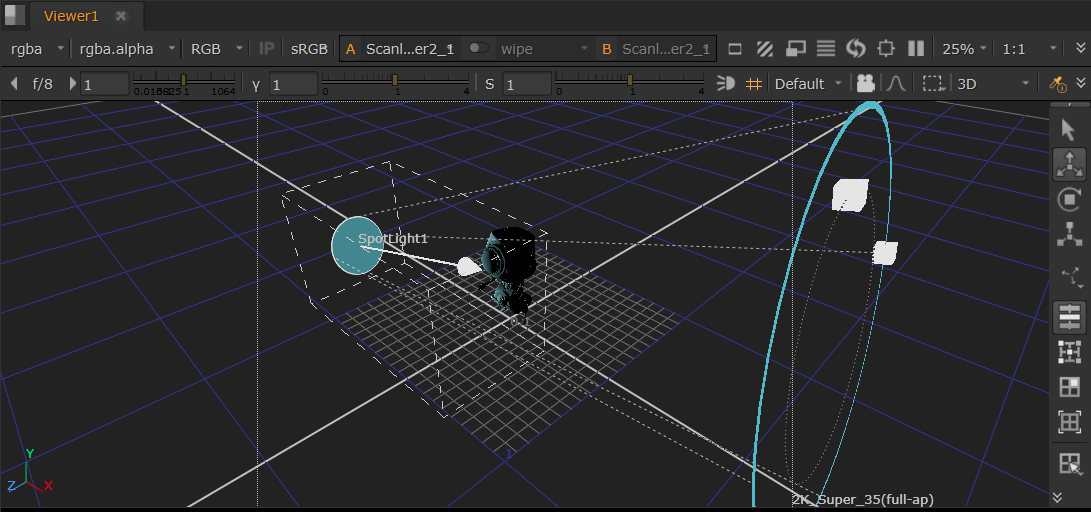
Task: Lock view to the 3D camera
Action: coord(865,84)
